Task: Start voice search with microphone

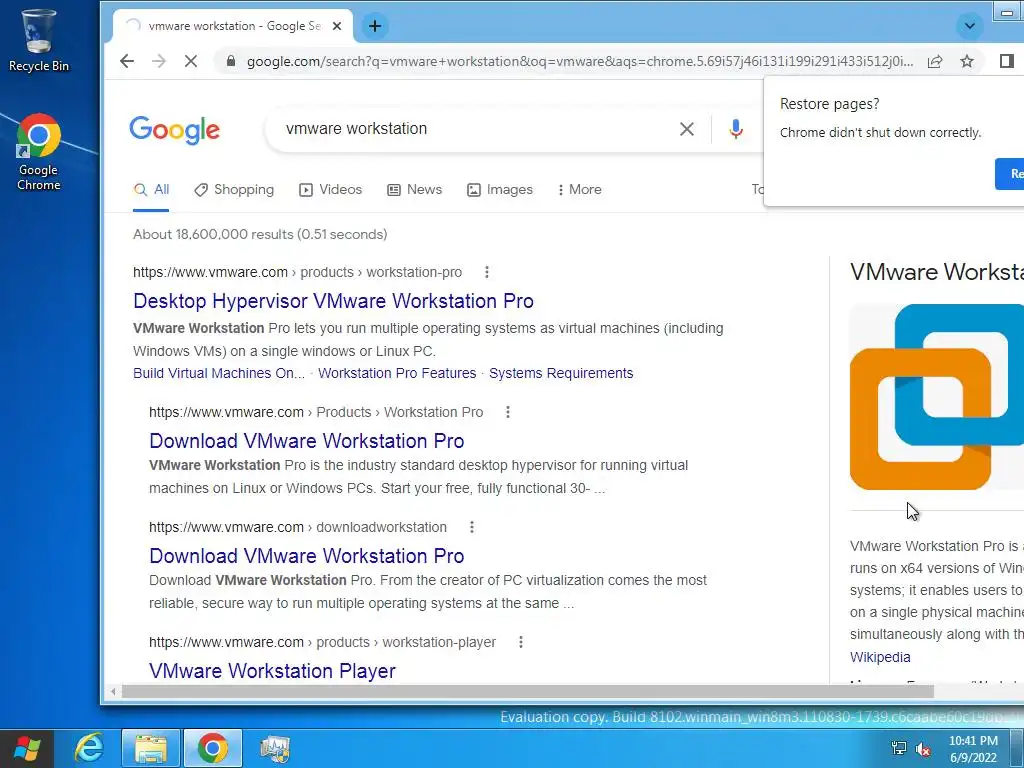Action: (736, 129)
